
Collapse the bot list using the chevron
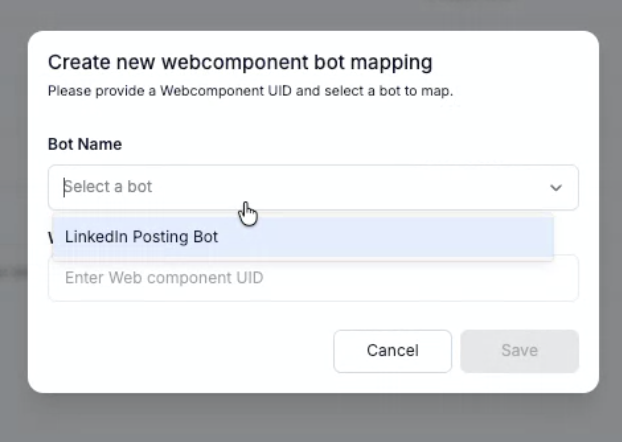tap(556, 187)
